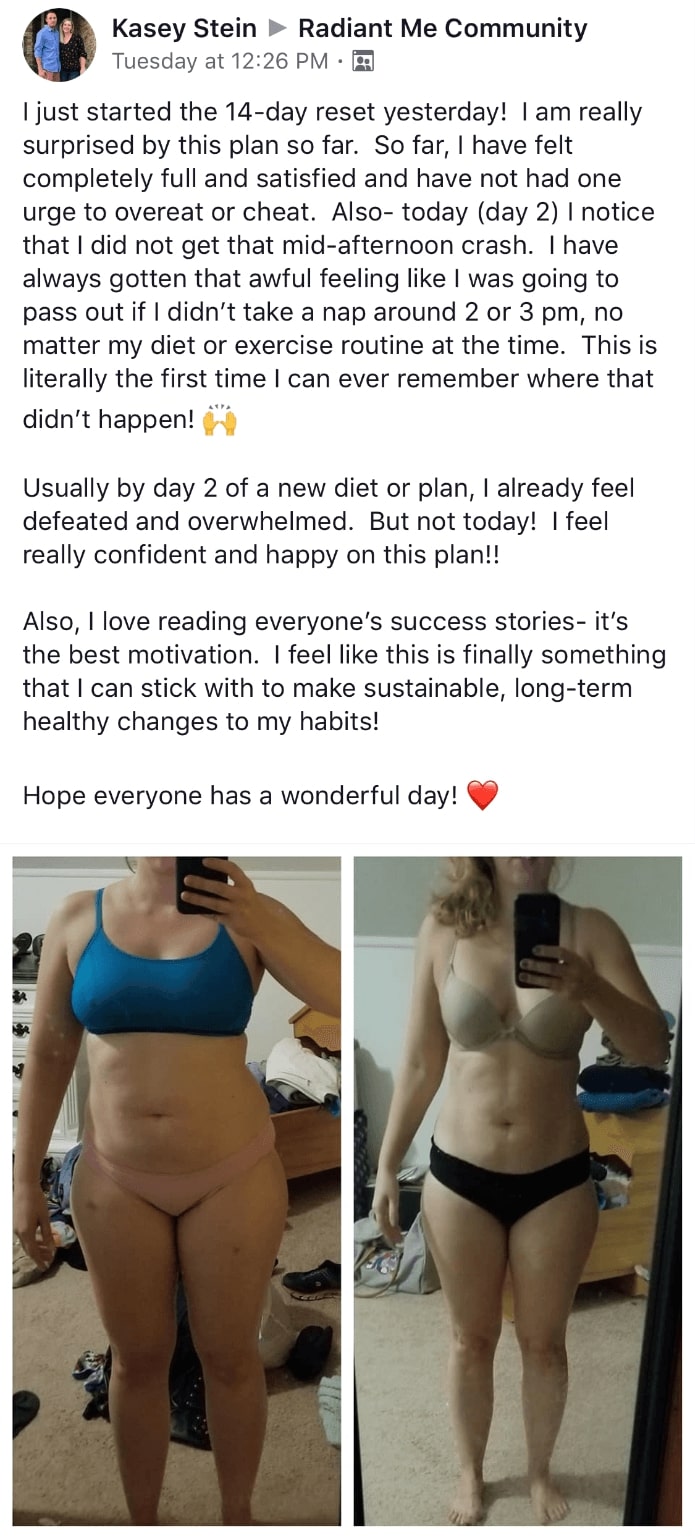Open the left photo with blue top

click(177, 1190)
